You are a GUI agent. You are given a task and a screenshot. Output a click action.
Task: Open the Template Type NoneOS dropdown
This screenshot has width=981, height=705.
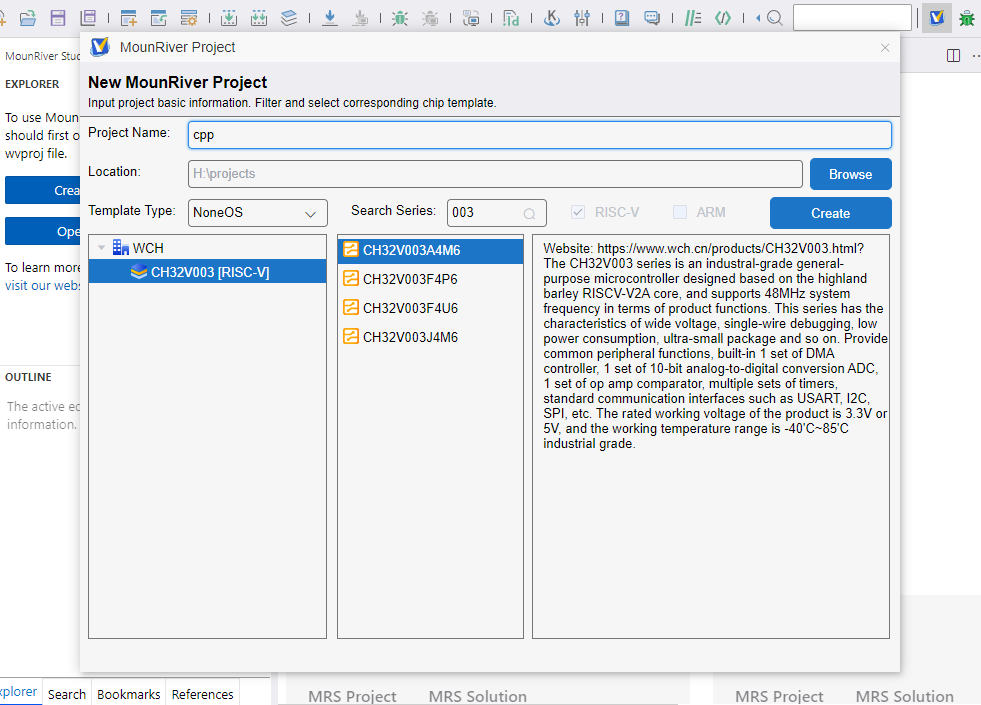point(257,213)
